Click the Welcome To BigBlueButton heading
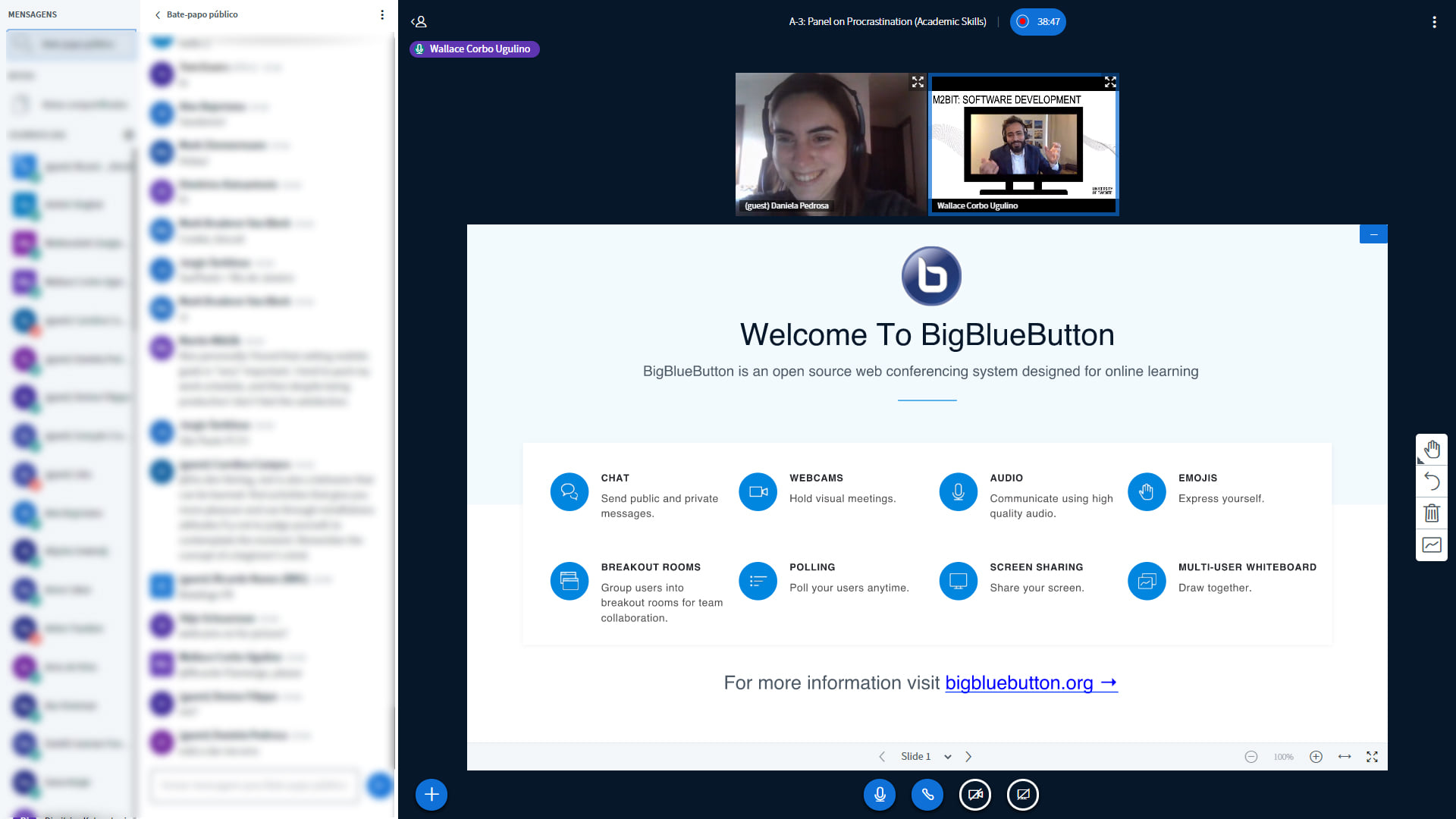 tap(927, 335)
